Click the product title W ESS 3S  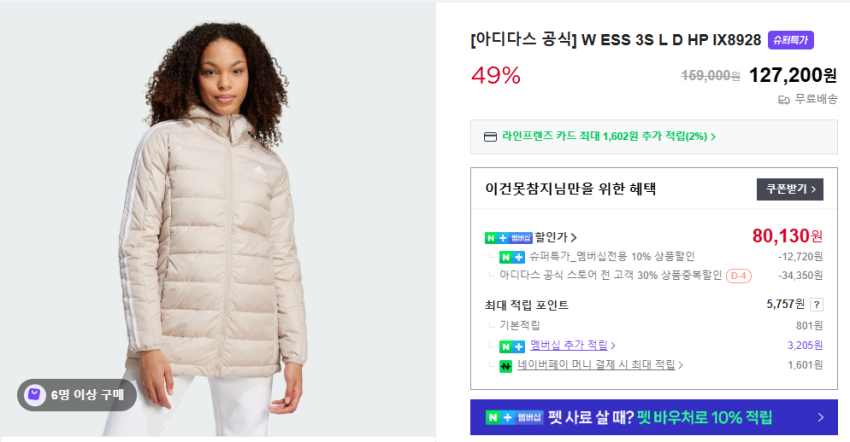[616, 40]
